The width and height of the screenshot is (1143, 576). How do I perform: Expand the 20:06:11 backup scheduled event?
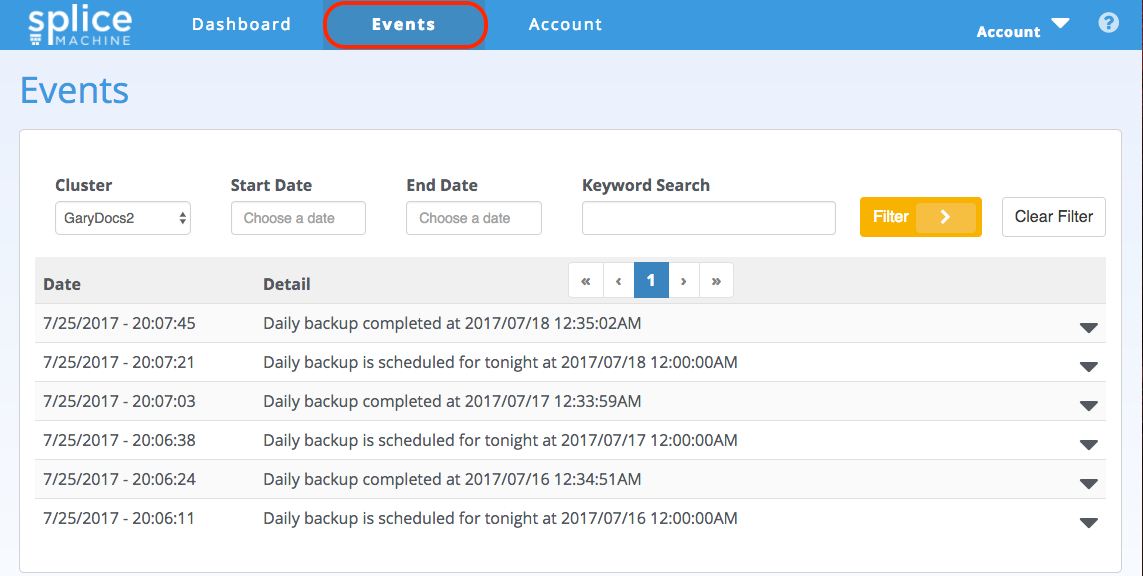tap(1088, 523)
